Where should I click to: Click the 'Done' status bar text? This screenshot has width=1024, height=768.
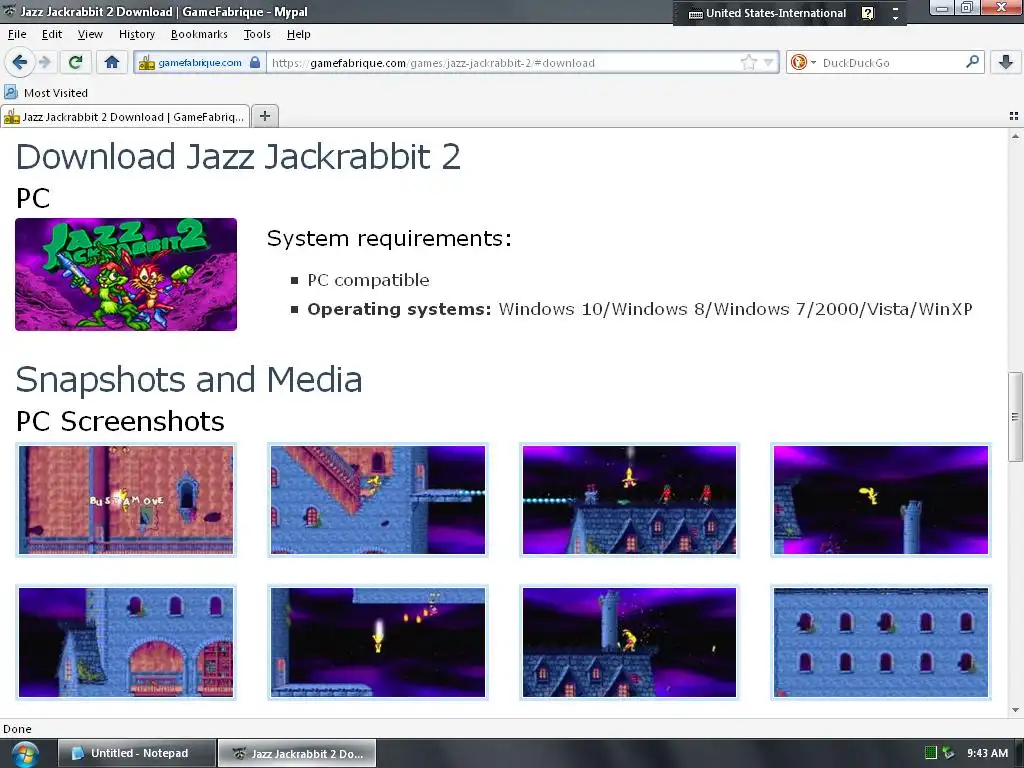[17, 729]
